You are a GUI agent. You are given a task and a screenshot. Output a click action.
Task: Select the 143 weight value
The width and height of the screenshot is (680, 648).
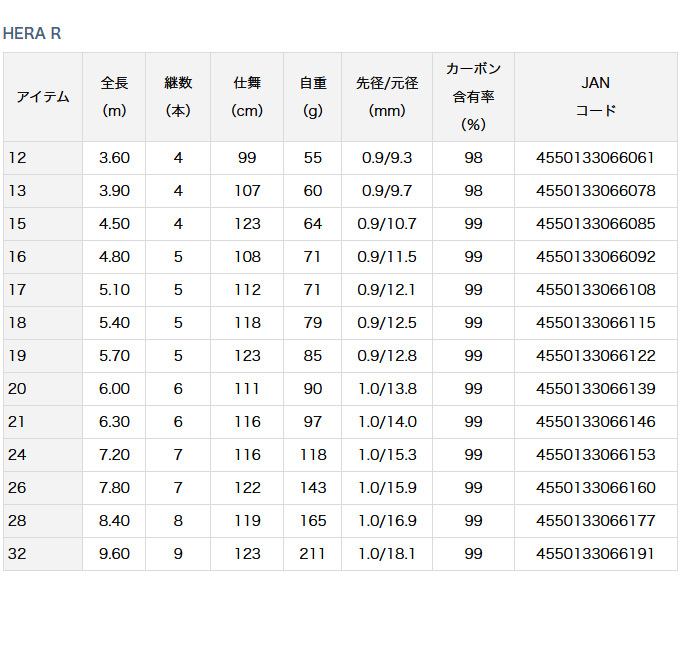click(x=312, y=488)
